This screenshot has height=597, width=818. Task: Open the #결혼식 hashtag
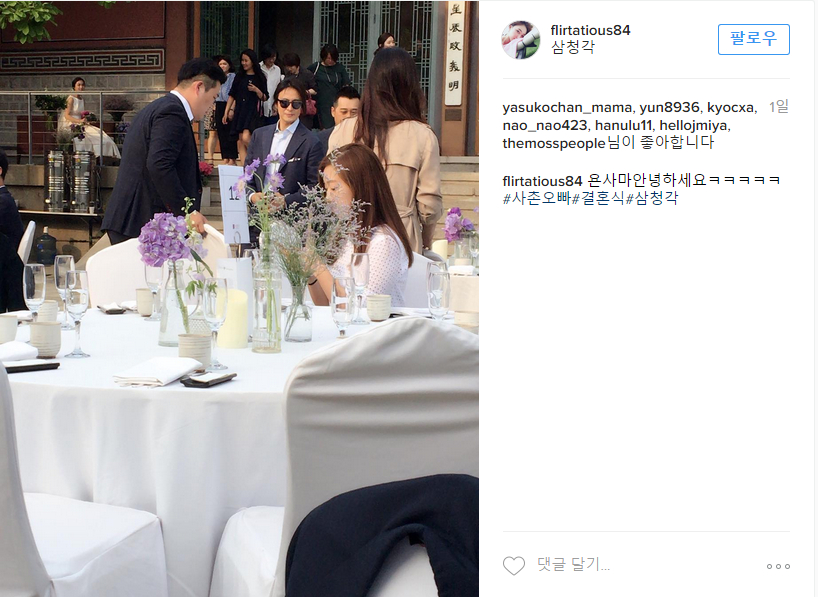[598, 198]
